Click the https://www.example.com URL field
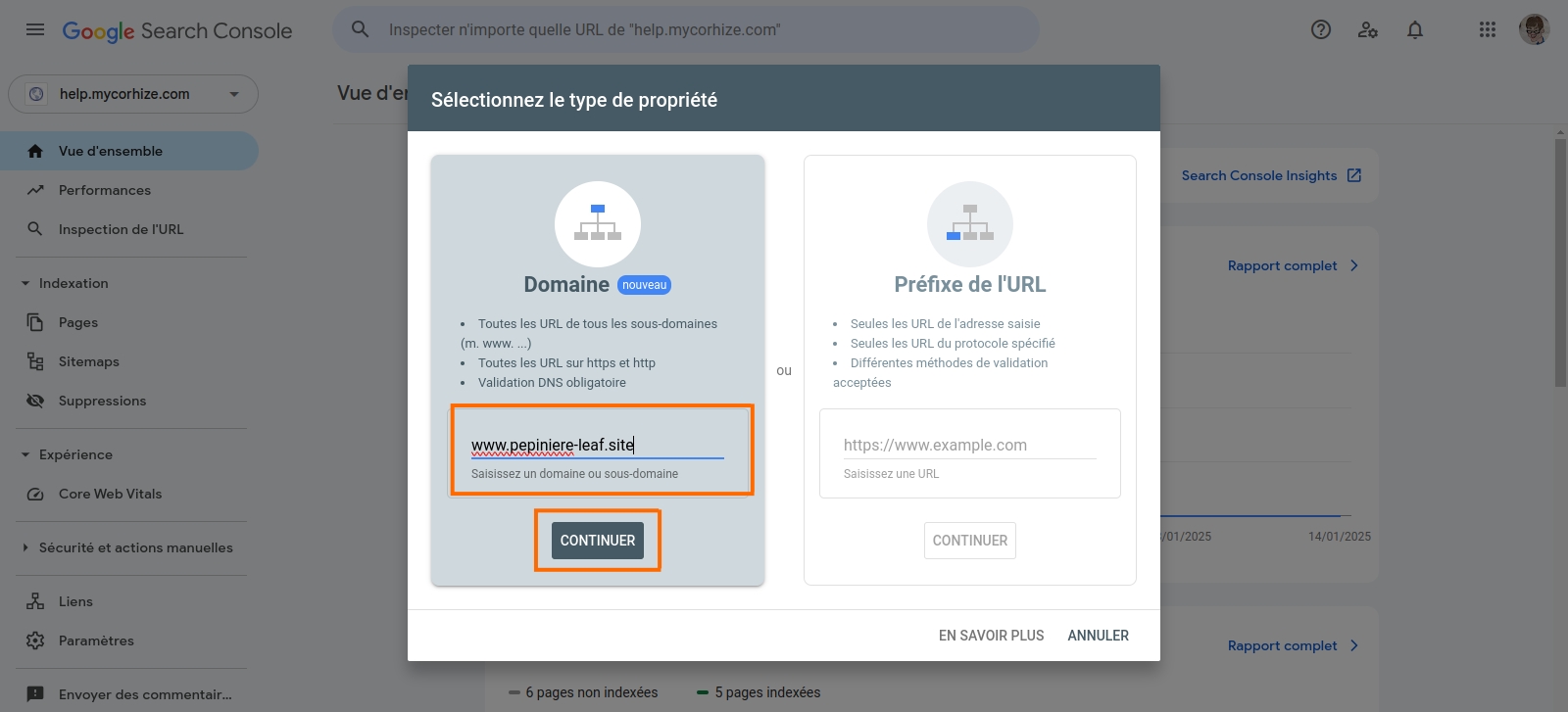The width and height of the screenshot is (1568, 712). point(970,446)
